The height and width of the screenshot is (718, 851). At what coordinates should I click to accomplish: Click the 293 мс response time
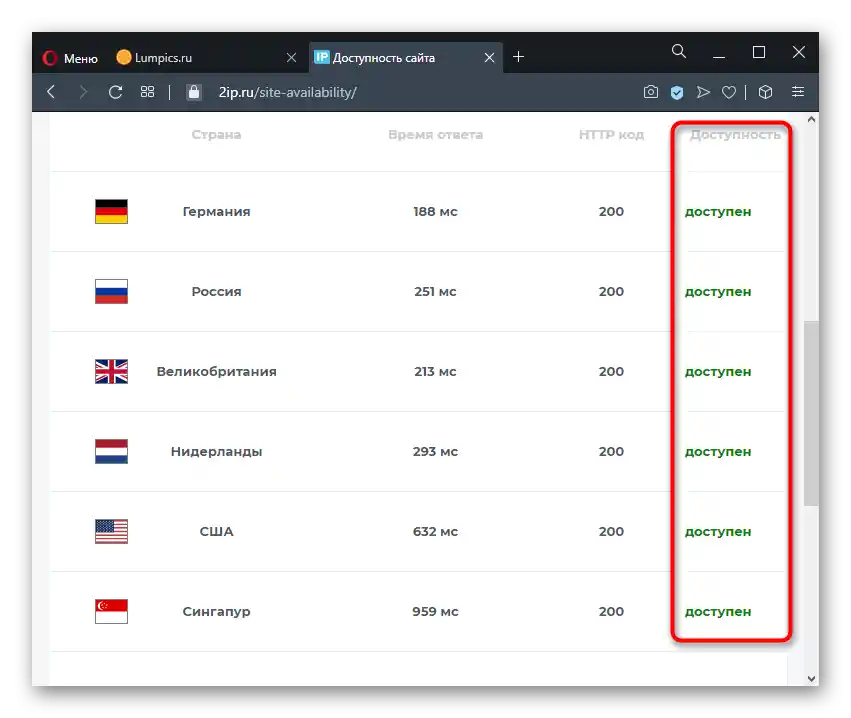(435, 452)
